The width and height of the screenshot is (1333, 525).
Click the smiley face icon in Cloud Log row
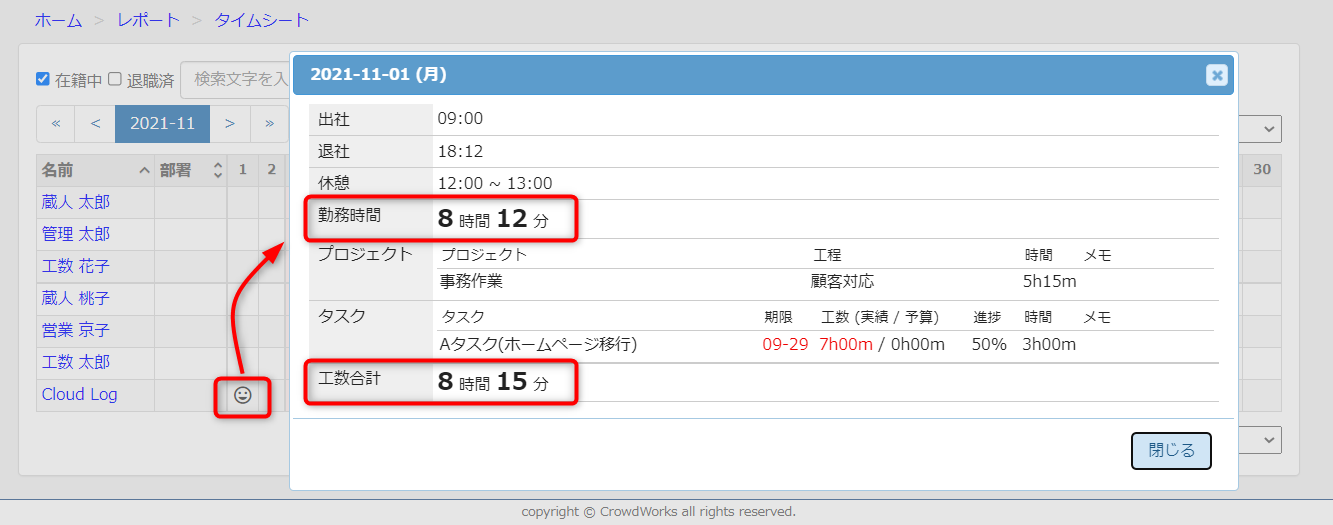(242, 395)
